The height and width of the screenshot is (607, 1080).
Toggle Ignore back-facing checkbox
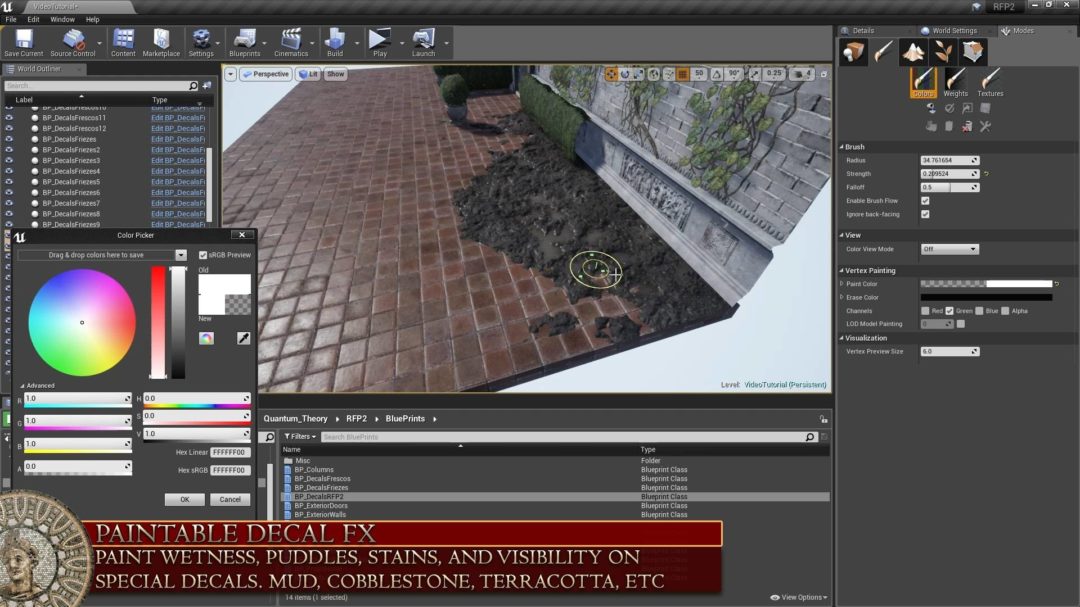click(x=925, y=214)
